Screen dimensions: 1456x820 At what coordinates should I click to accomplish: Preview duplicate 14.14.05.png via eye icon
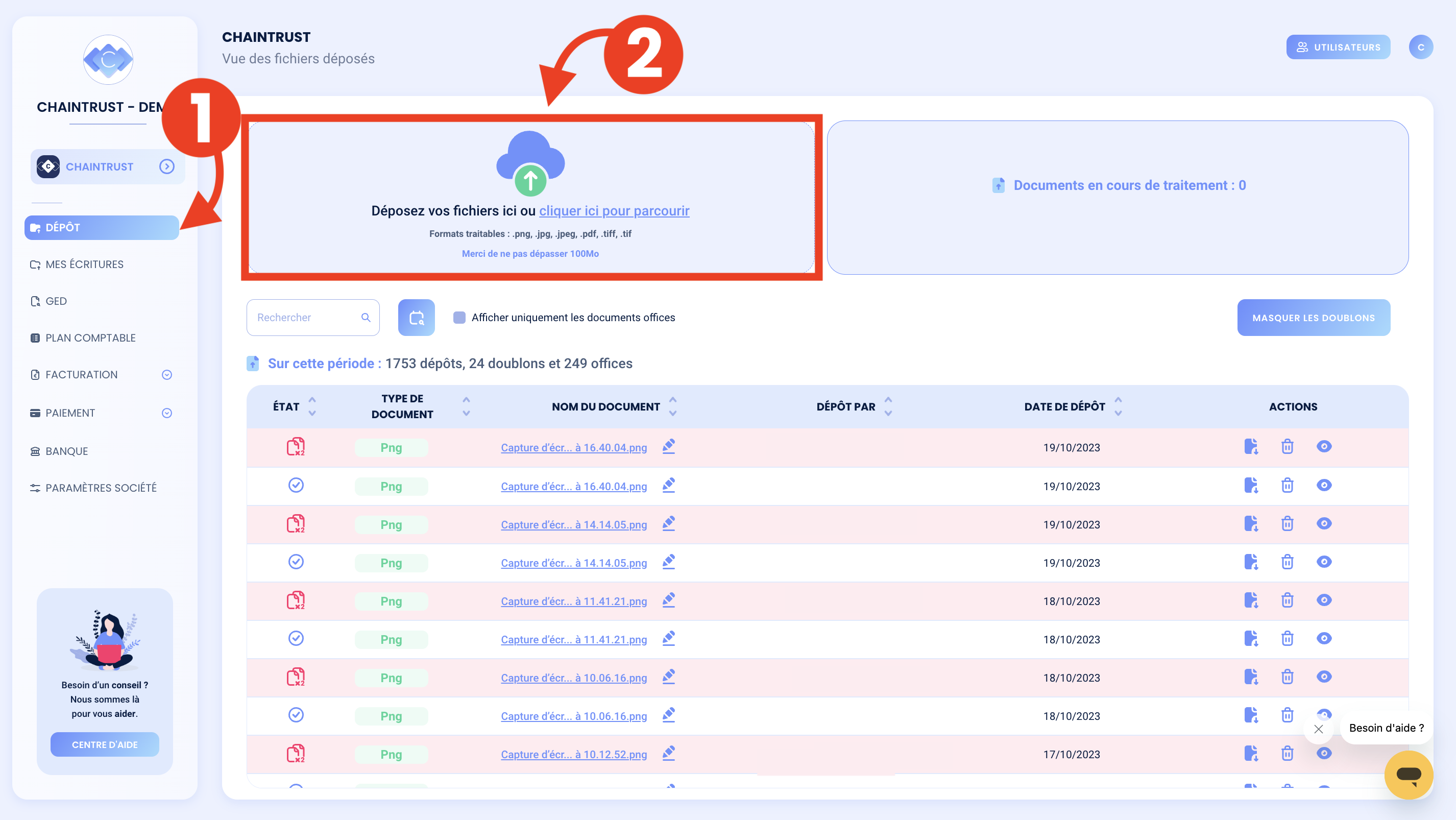click(1324, 524)
